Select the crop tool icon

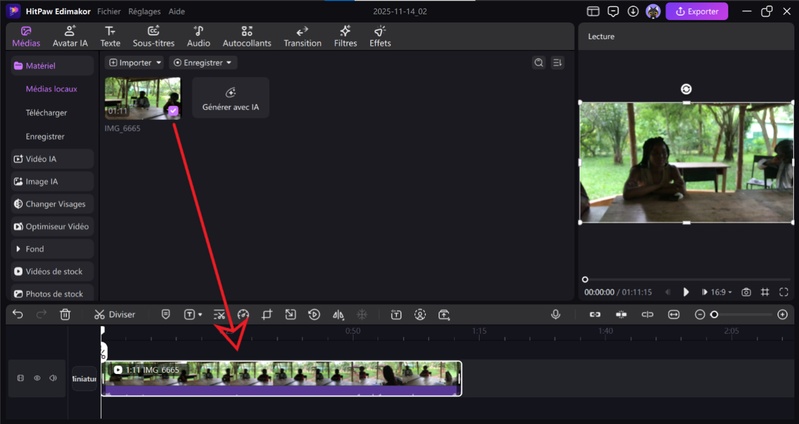[267, 314]
